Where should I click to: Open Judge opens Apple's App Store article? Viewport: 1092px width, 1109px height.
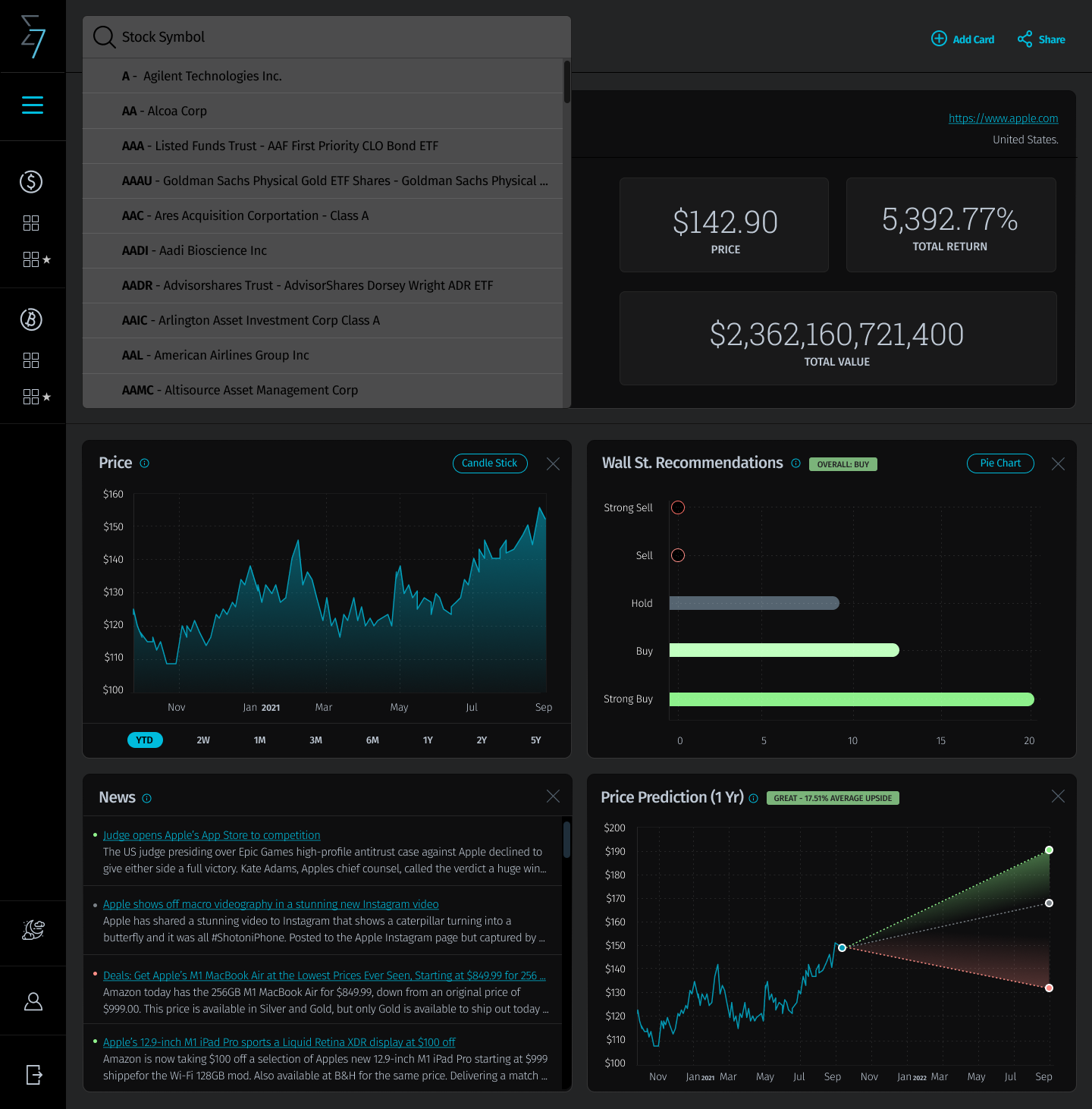[x=212, y=835]
